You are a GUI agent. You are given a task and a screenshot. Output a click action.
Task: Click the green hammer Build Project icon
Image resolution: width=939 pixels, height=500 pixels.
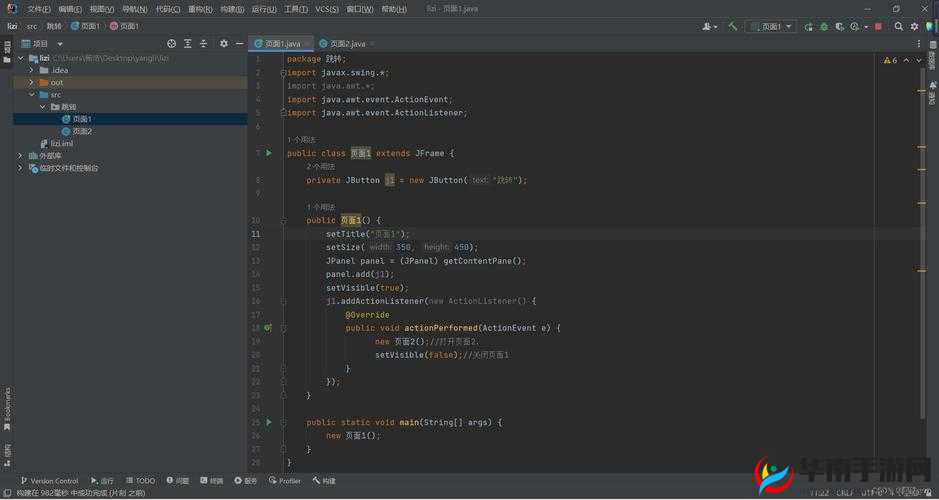733,26
